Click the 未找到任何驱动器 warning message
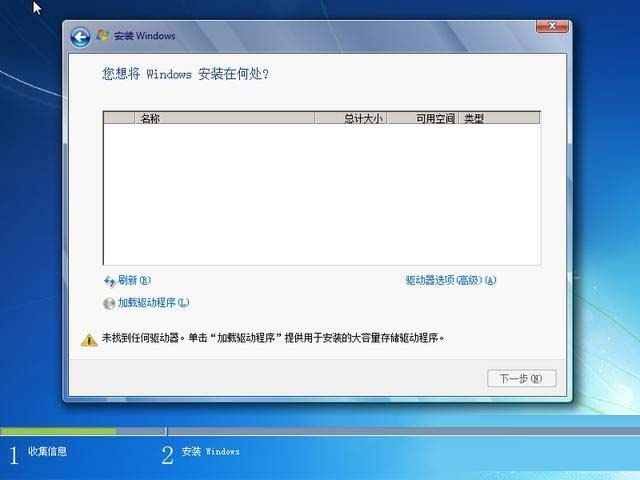 [x=273, y=338]
